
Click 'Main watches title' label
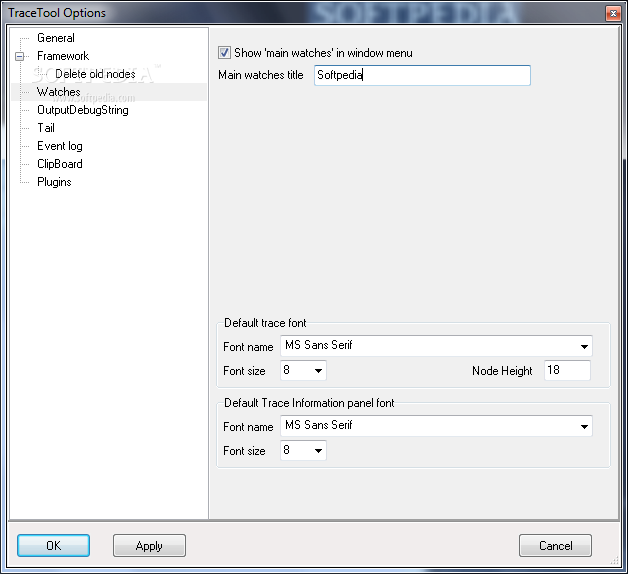point(261,75)
